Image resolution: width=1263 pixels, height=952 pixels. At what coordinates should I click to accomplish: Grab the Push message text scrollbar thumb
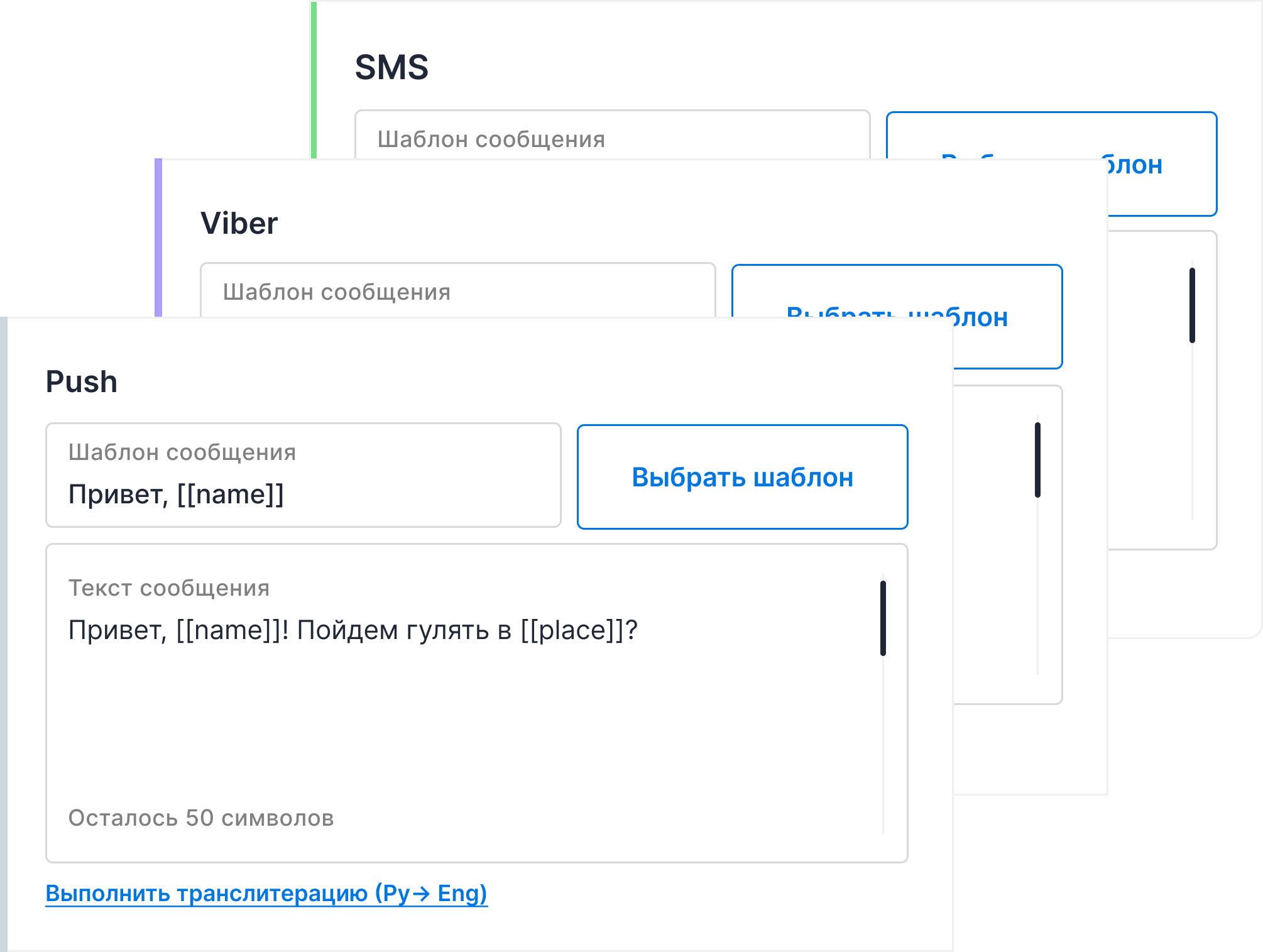click(x=883, y=618)
